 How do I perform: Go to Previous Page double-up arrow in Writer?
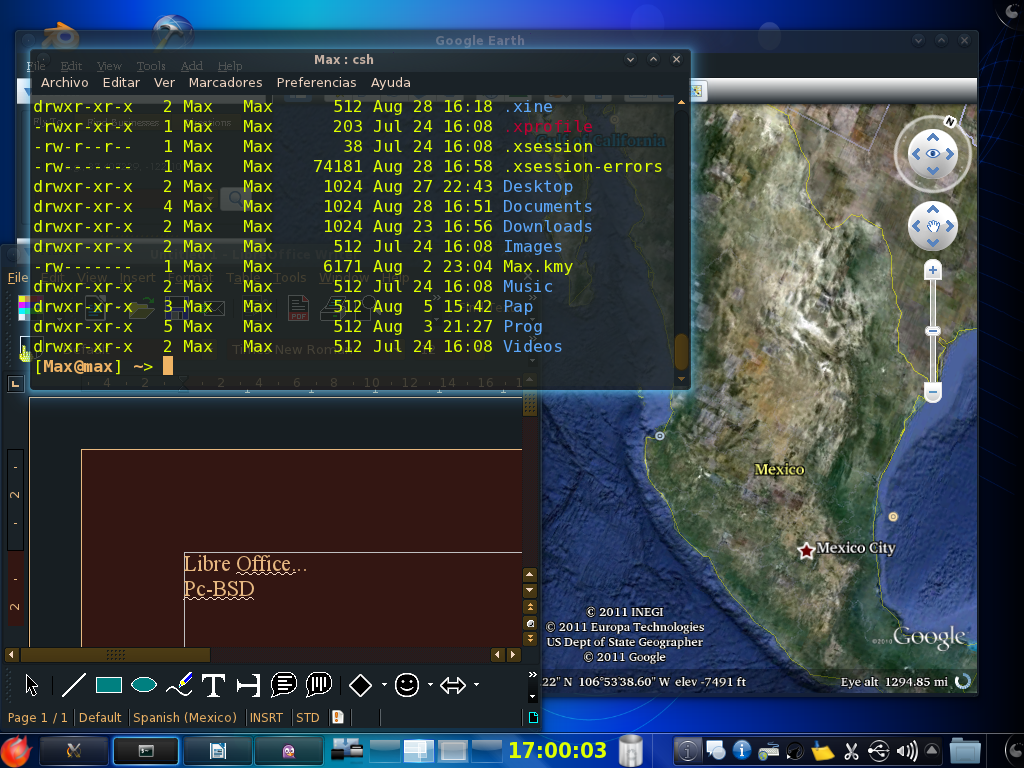530,607
